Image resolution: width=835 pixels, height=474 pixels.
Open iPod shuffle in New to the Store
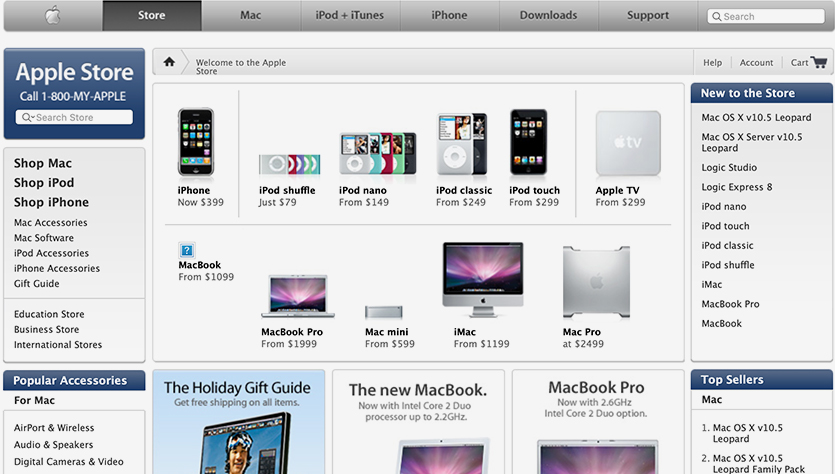coord(728,265)
